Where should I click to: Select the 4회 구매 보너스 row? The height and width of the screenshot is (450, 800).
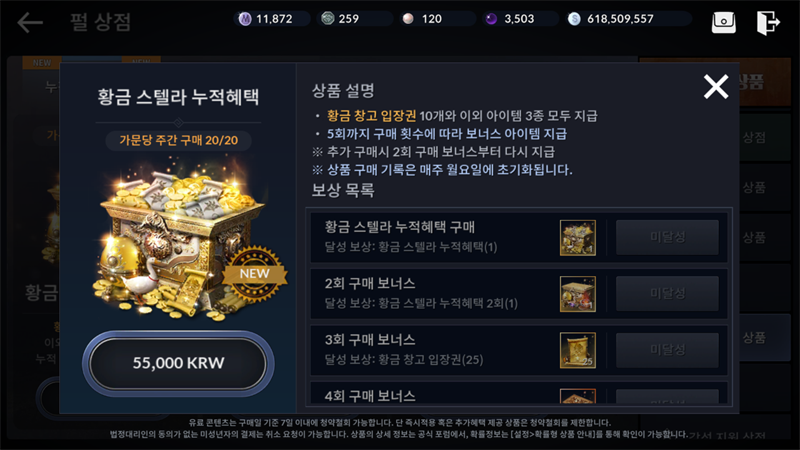tap(519, 393)
